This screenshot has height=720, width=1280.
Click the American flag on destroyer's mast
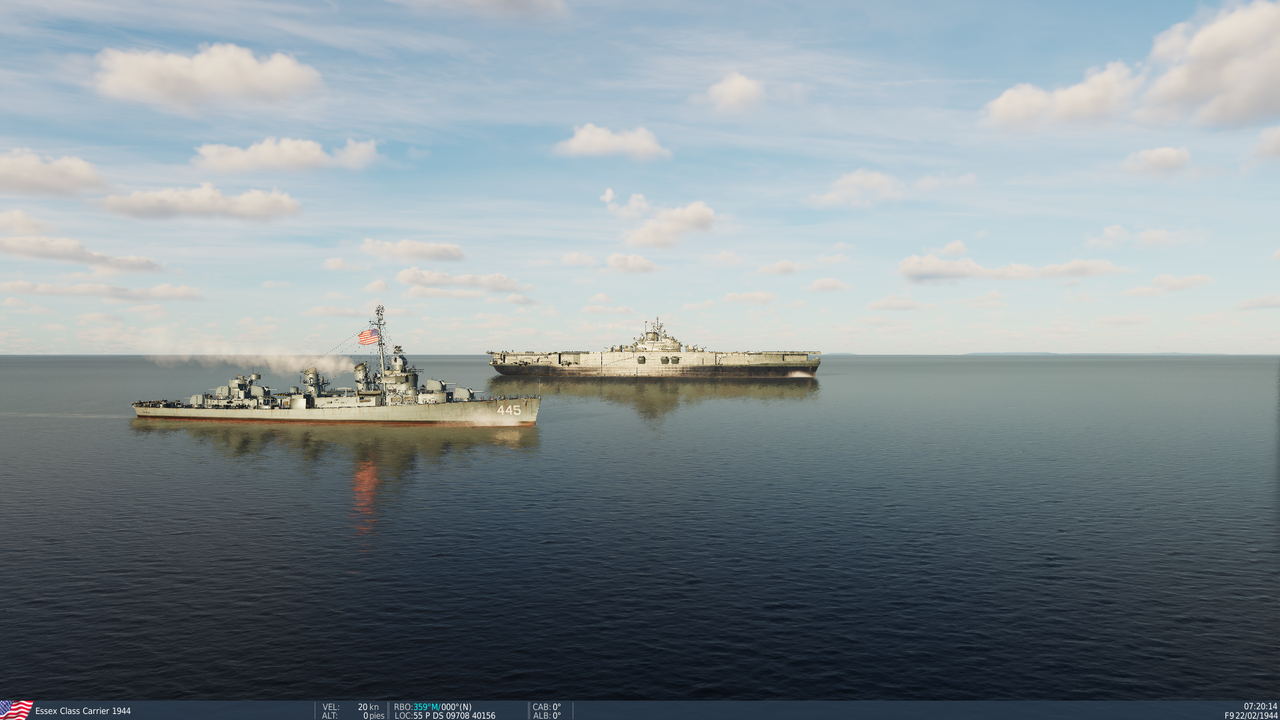pyautogui.click(x=369, y=337)
